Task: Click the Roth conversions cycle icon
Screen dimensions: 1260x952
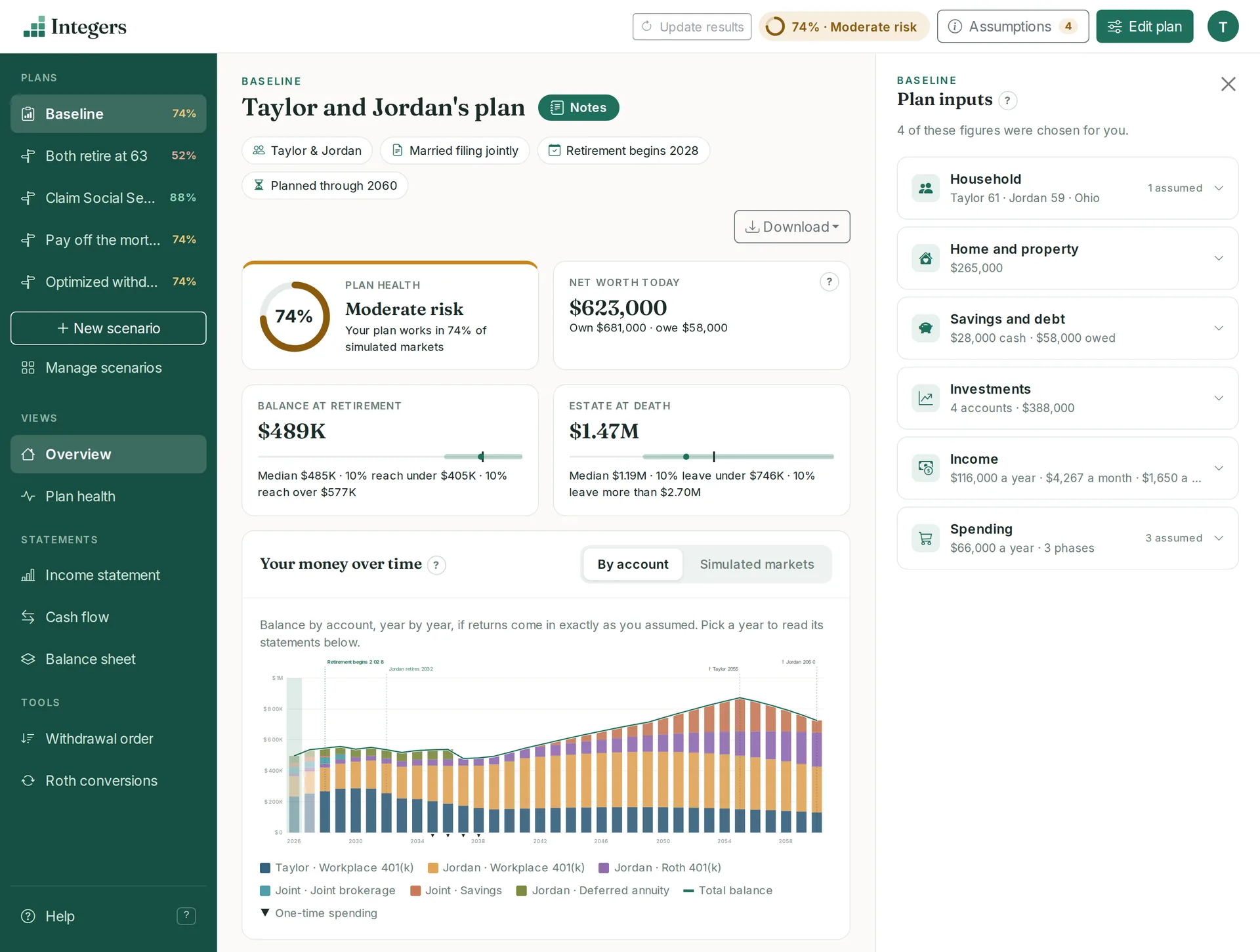Action: point(28,781)
